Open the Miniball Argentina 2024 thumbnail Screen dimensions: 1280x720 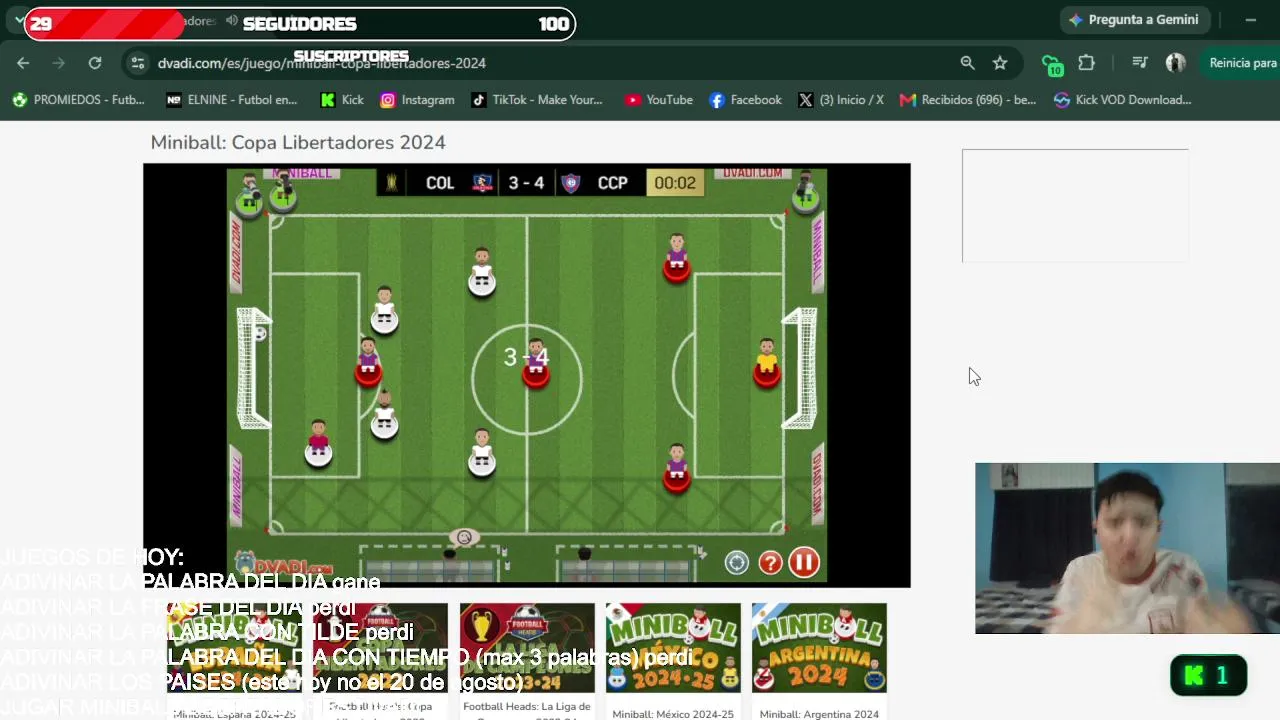coord(819,648)
